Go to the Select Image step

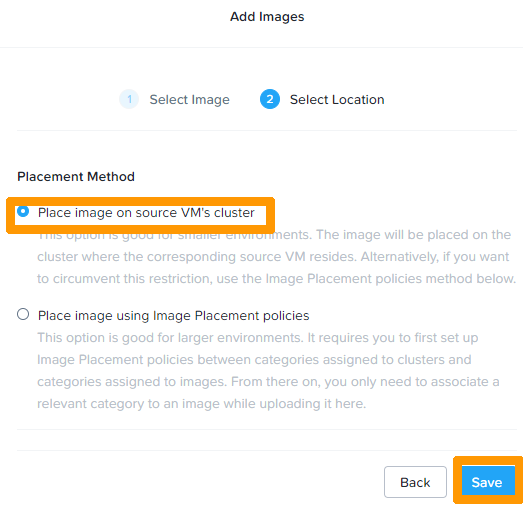(x=189, y=100)
